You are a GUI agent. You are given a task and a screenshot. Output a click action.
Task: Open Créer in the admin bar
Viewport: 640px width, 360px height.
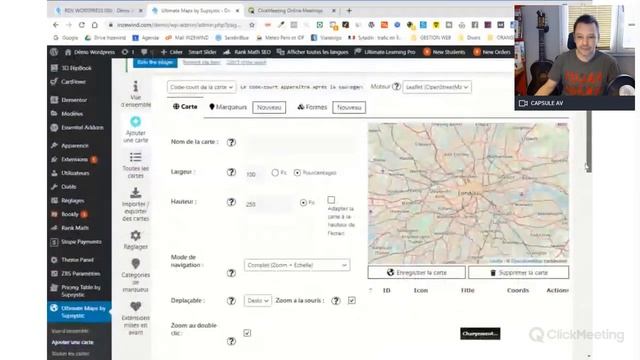click(x=172, y=52)
